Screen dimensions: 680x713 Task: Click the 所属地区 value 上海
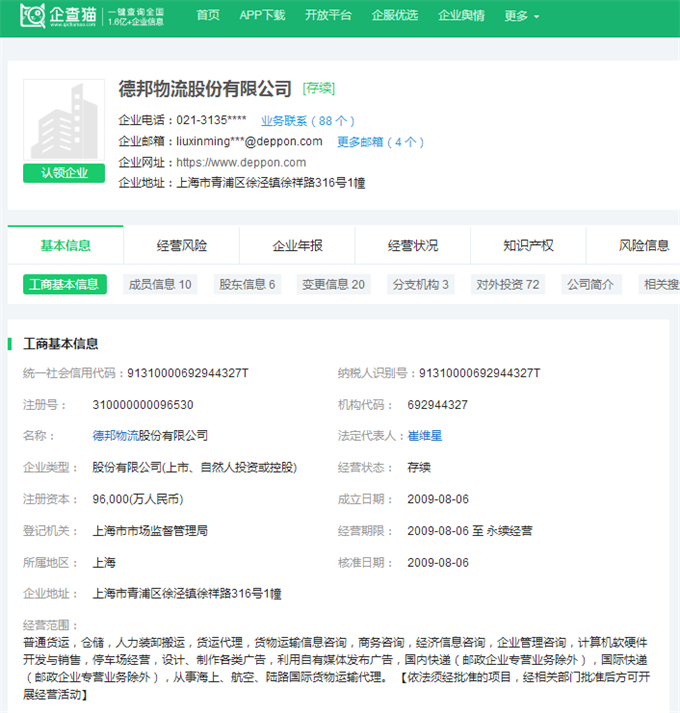click(104, 562)
